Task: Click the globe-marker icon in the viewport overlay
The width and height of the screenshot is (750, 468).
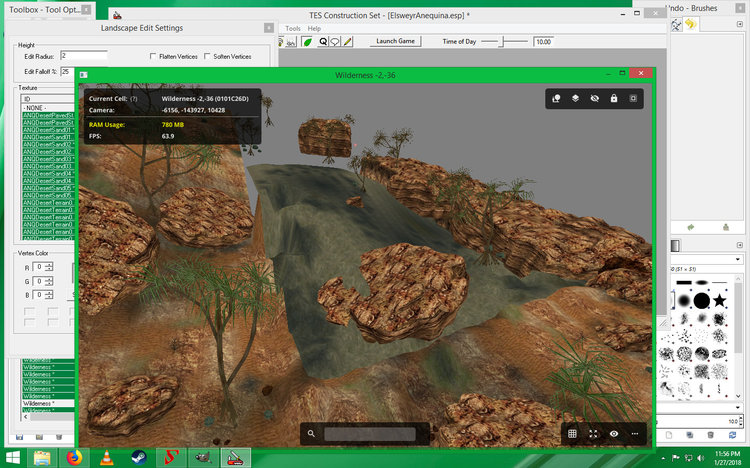Action: [x=556, y=99]
